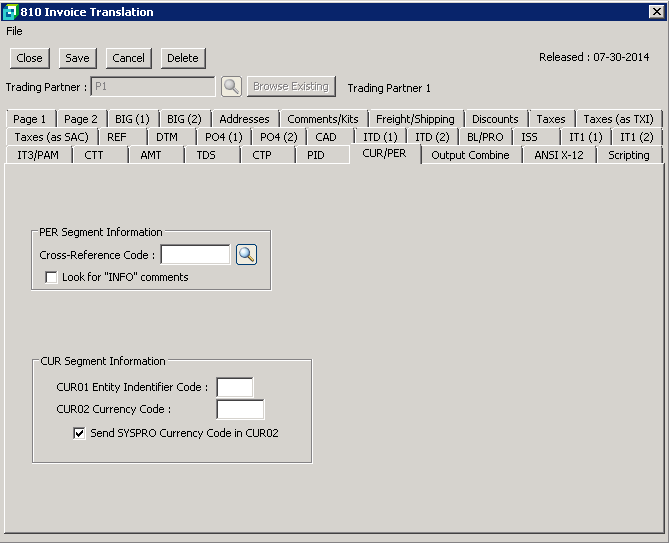Screen dimensions: 669x543
Task: Click the Cross-Reference Code lookup magnifier icon
Action: coord(246,255)
